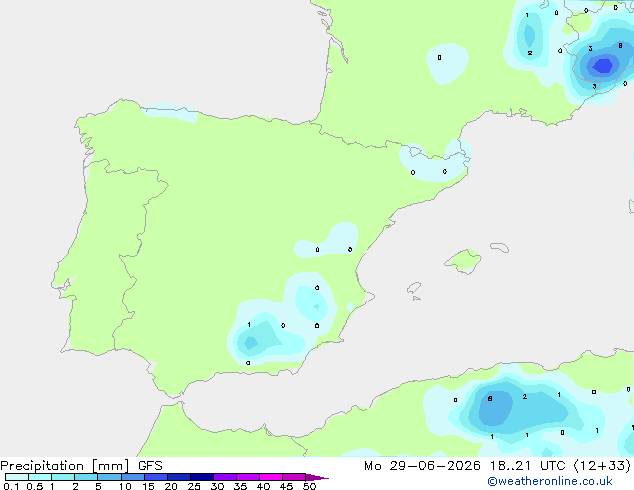Click the 1–2 mm legend swatch

point(63,477)
